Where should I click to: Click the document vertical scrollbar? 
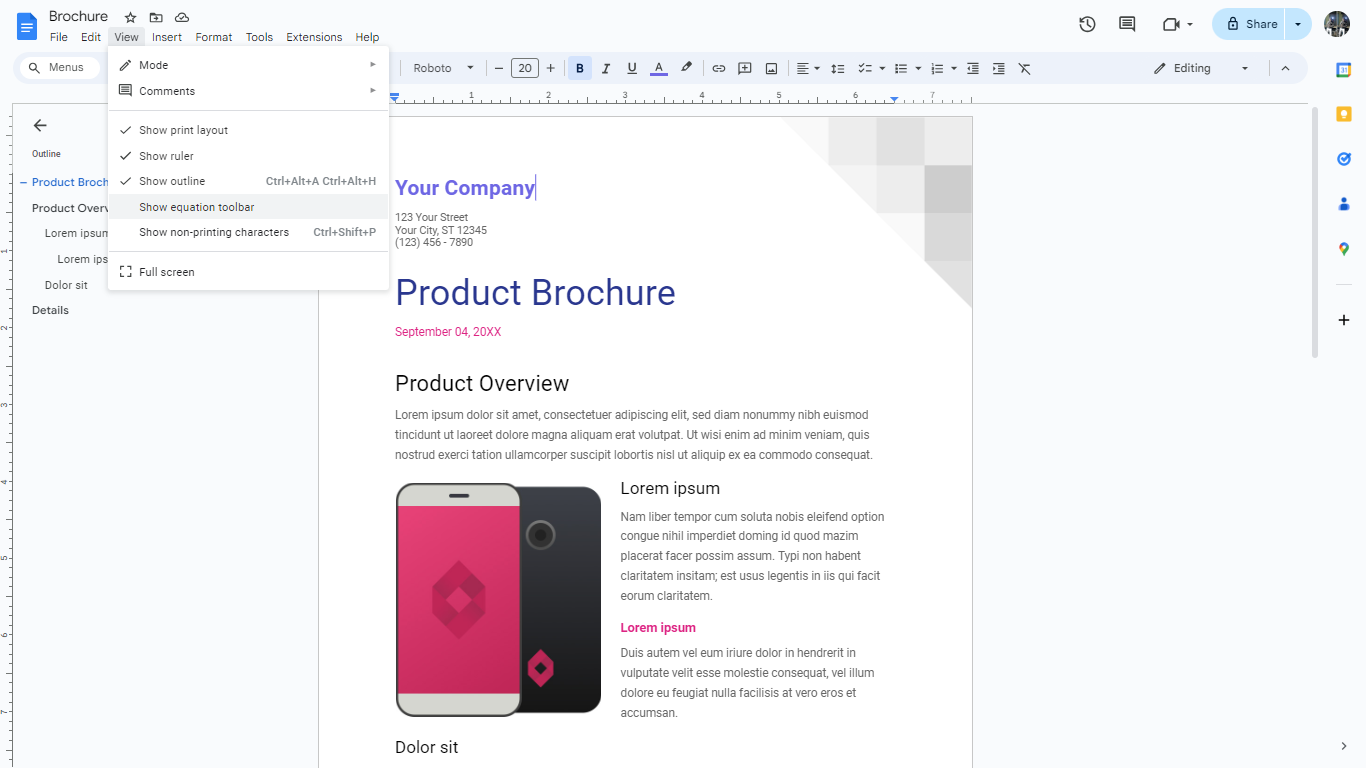[1315, 232]
